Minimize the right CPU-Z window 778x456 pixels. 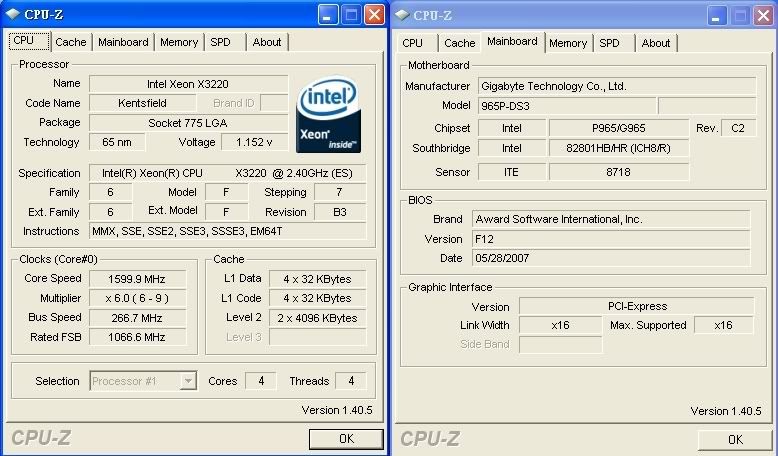716,15
